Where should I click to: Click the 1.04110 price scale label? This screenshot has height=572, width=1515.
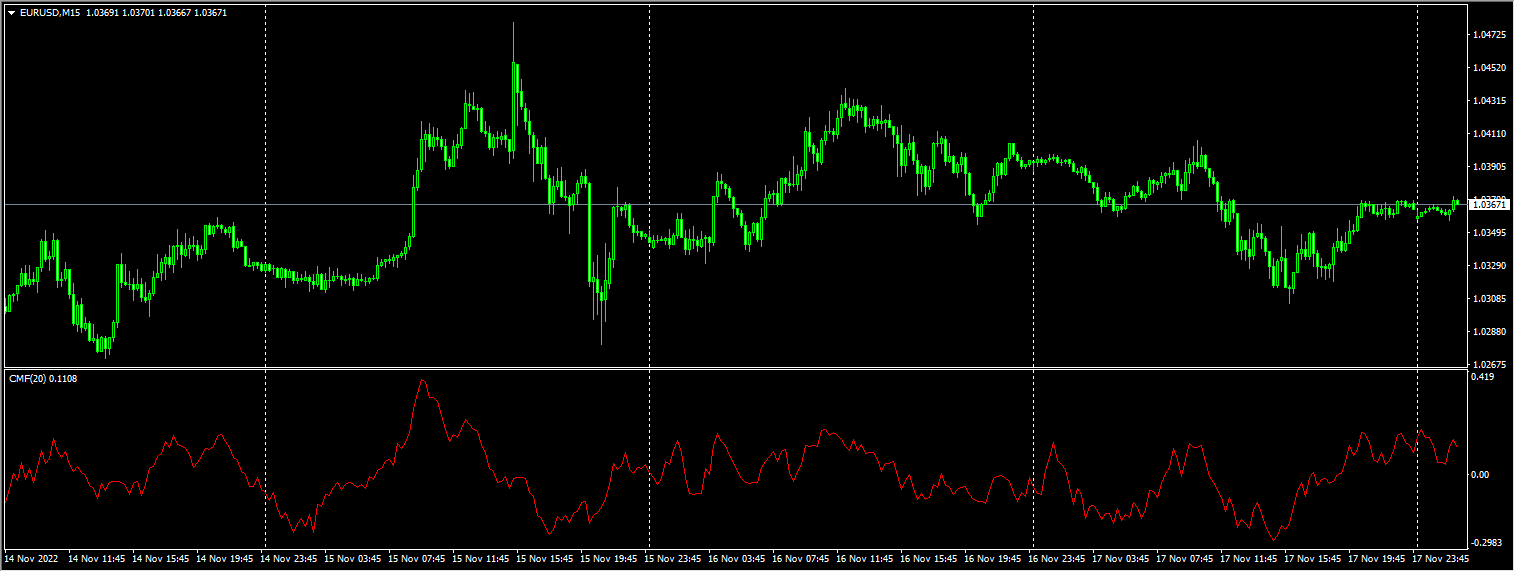[x=1490, y=134]
